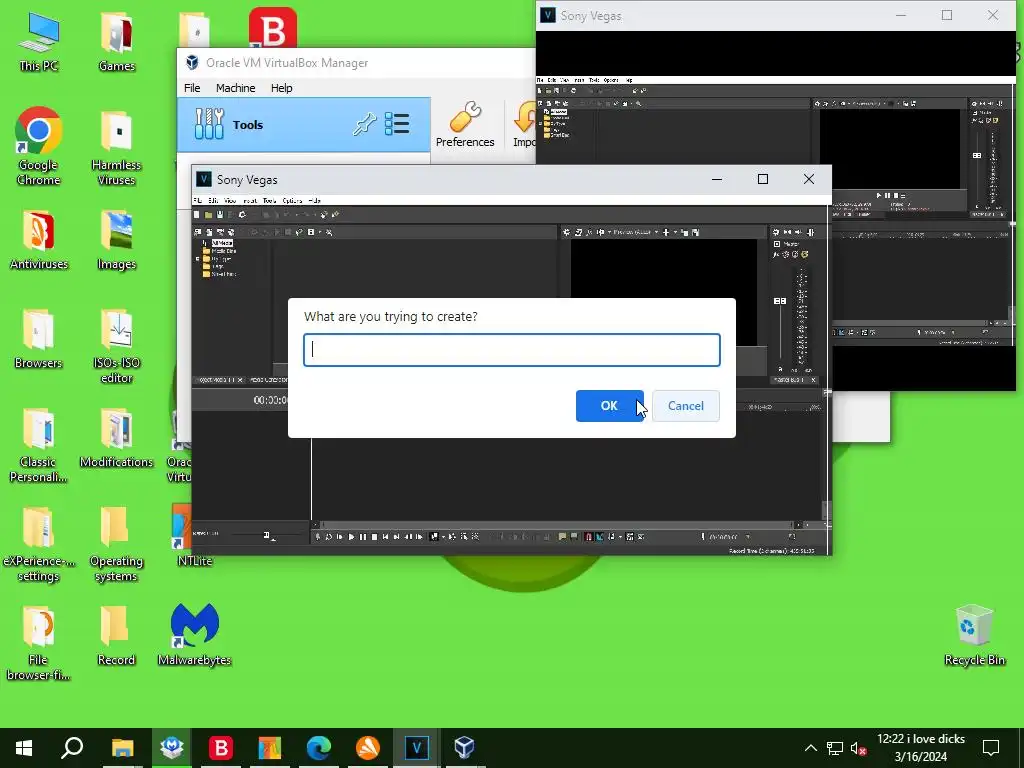Screen dimensions: 1024x768
Task: Click Cancel in the create prompt
Action: pos(685,406)
